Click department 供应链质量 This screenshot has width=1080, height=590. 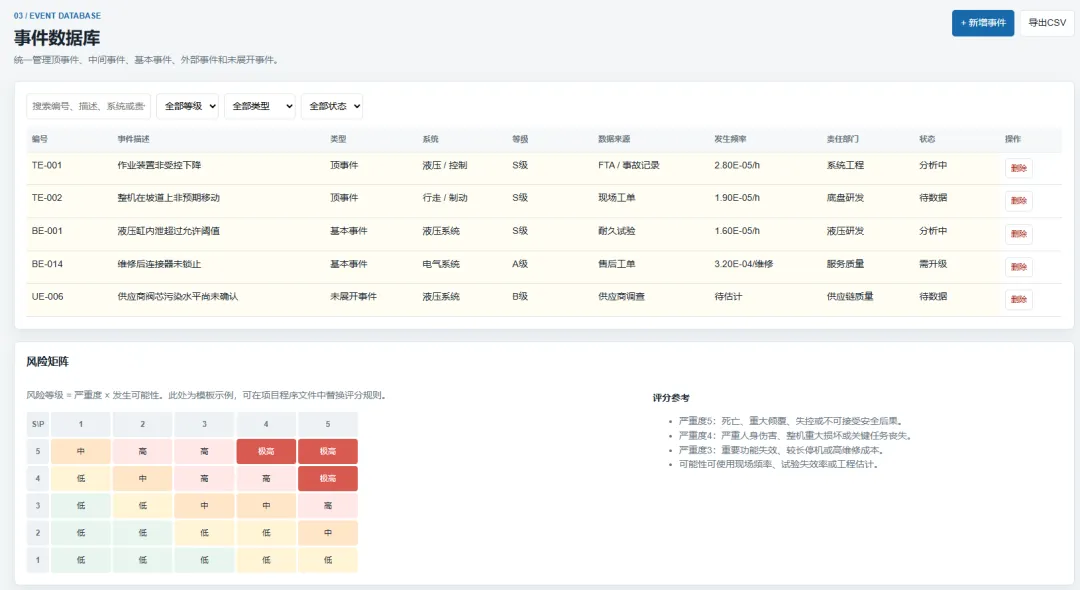tap(850, 297)
